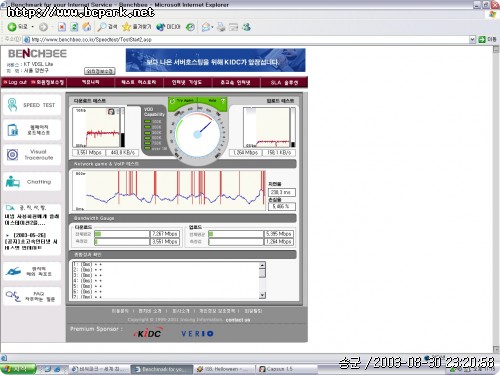
Task: Expand the address bar dropdown arrow
Action: (472, 40)
